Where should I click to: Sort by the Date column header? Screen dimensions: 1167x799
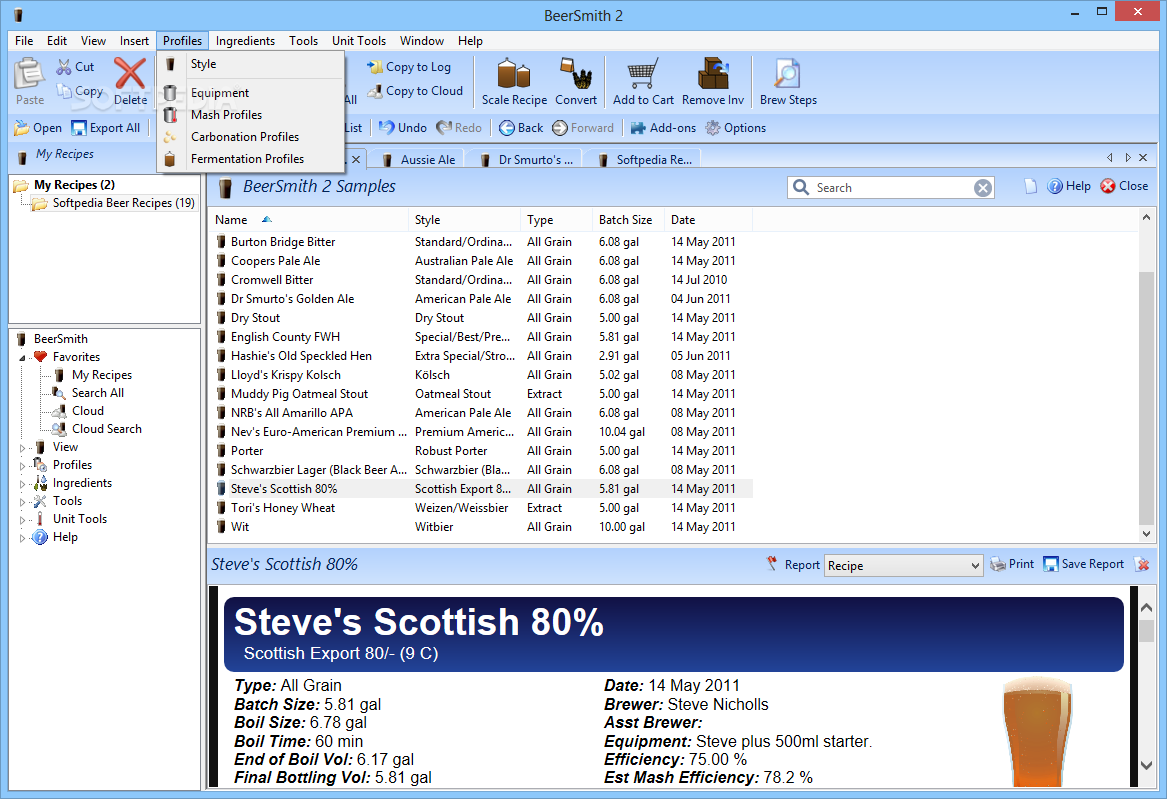point(708,219)
